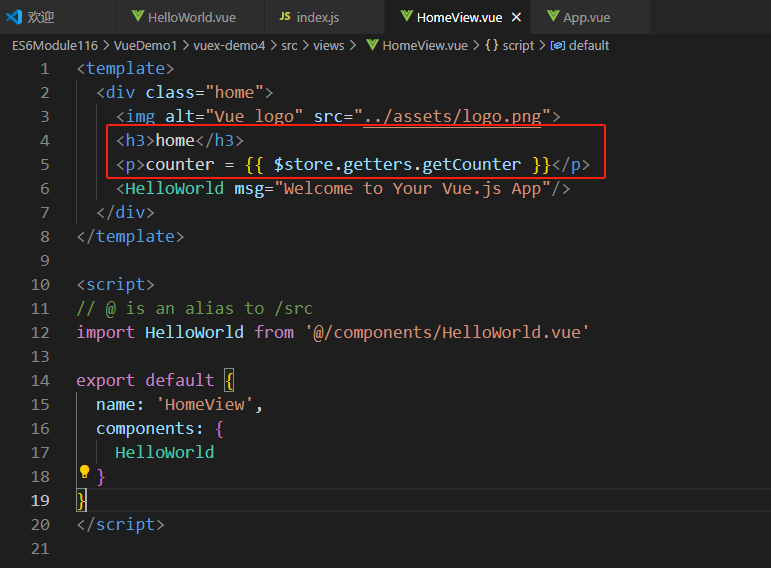The width and height of the screenshot is (771, 568).
Task: Click '<h3>home</h3>' on line 4
Action: coord(180,141)
